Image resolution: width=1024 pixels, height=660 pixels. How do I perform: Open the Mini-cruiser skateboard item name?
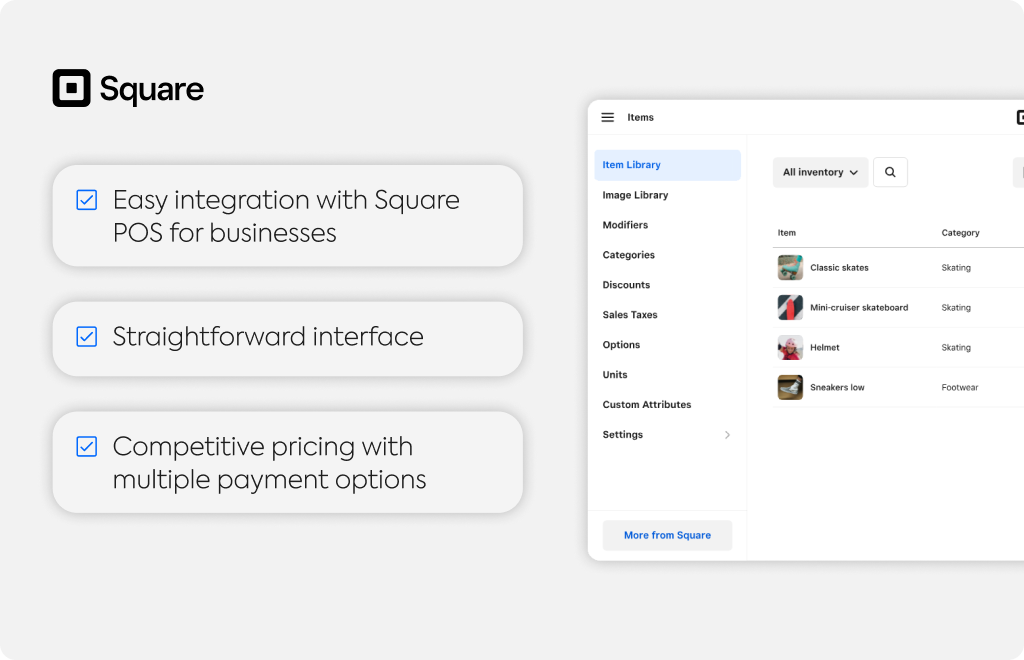(859, 307)
